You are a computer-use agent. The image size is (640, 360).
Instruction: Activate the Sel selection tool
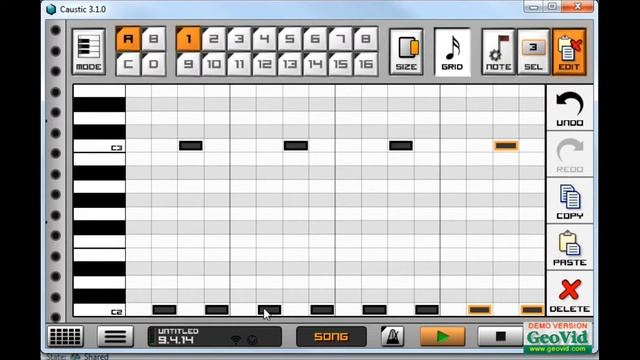pyautogui.click(x=533, y=52)
